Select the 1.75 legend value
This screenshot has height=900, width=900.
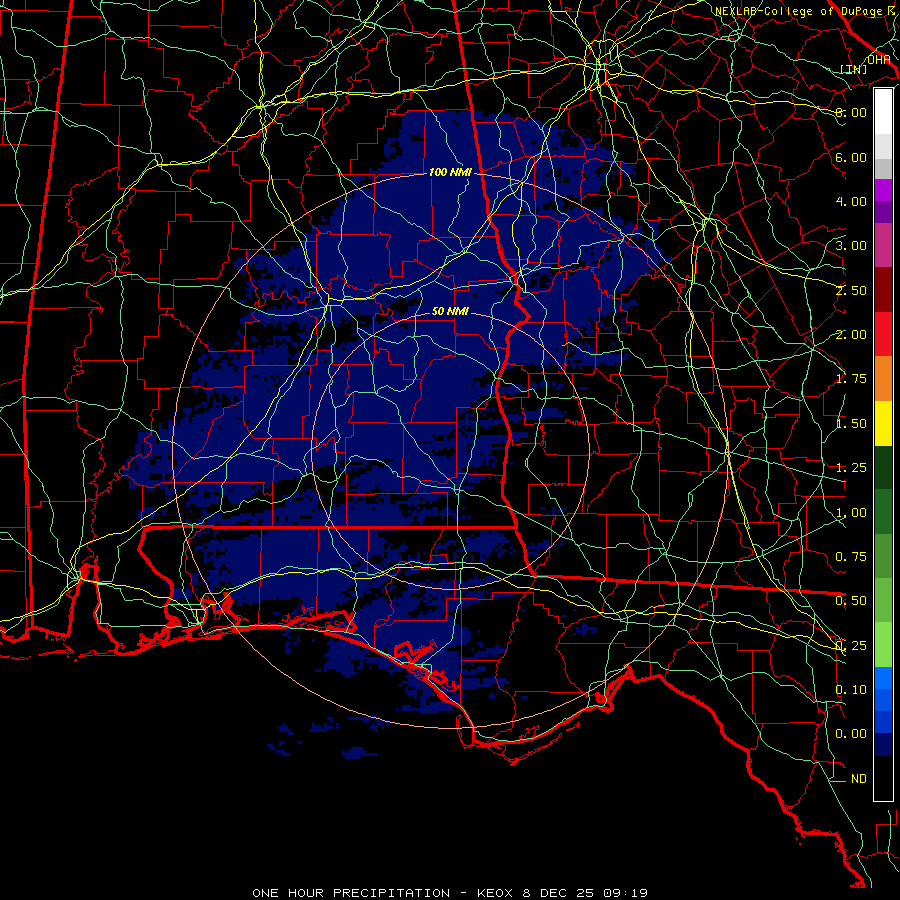(851, 379)
